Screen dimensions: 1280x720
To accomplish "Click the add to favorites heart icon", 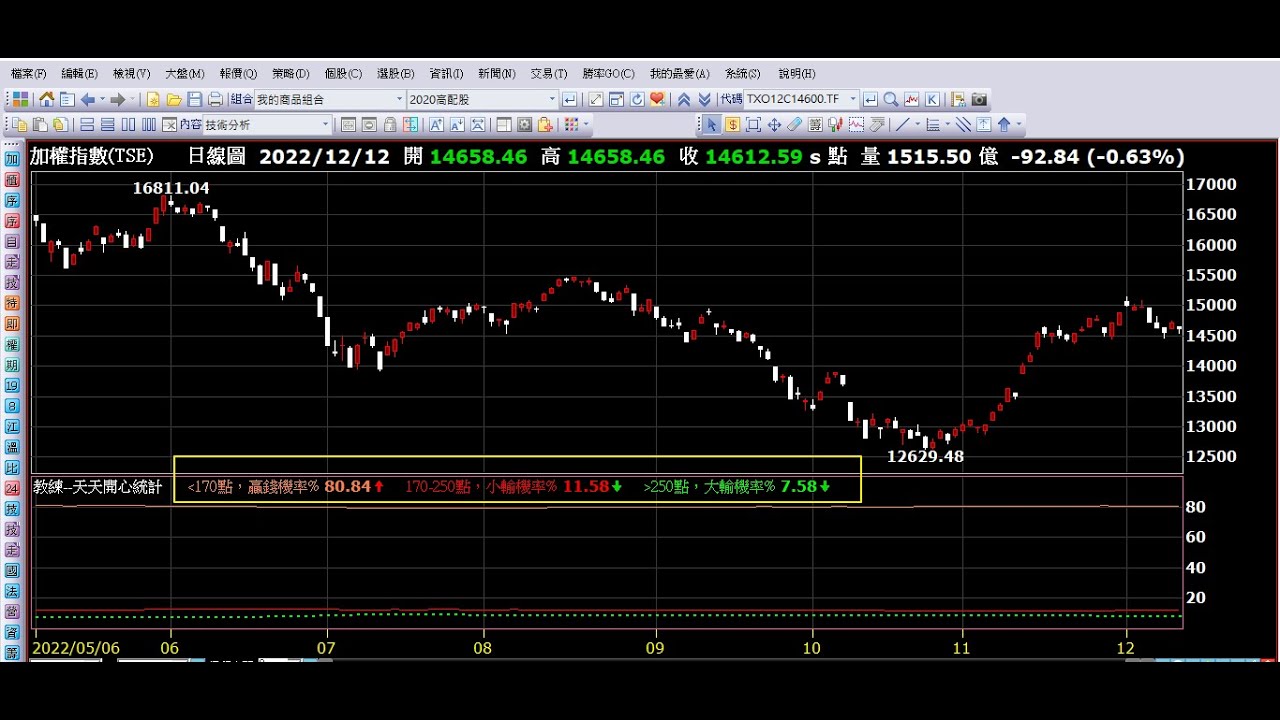I will tap(657, 99).
